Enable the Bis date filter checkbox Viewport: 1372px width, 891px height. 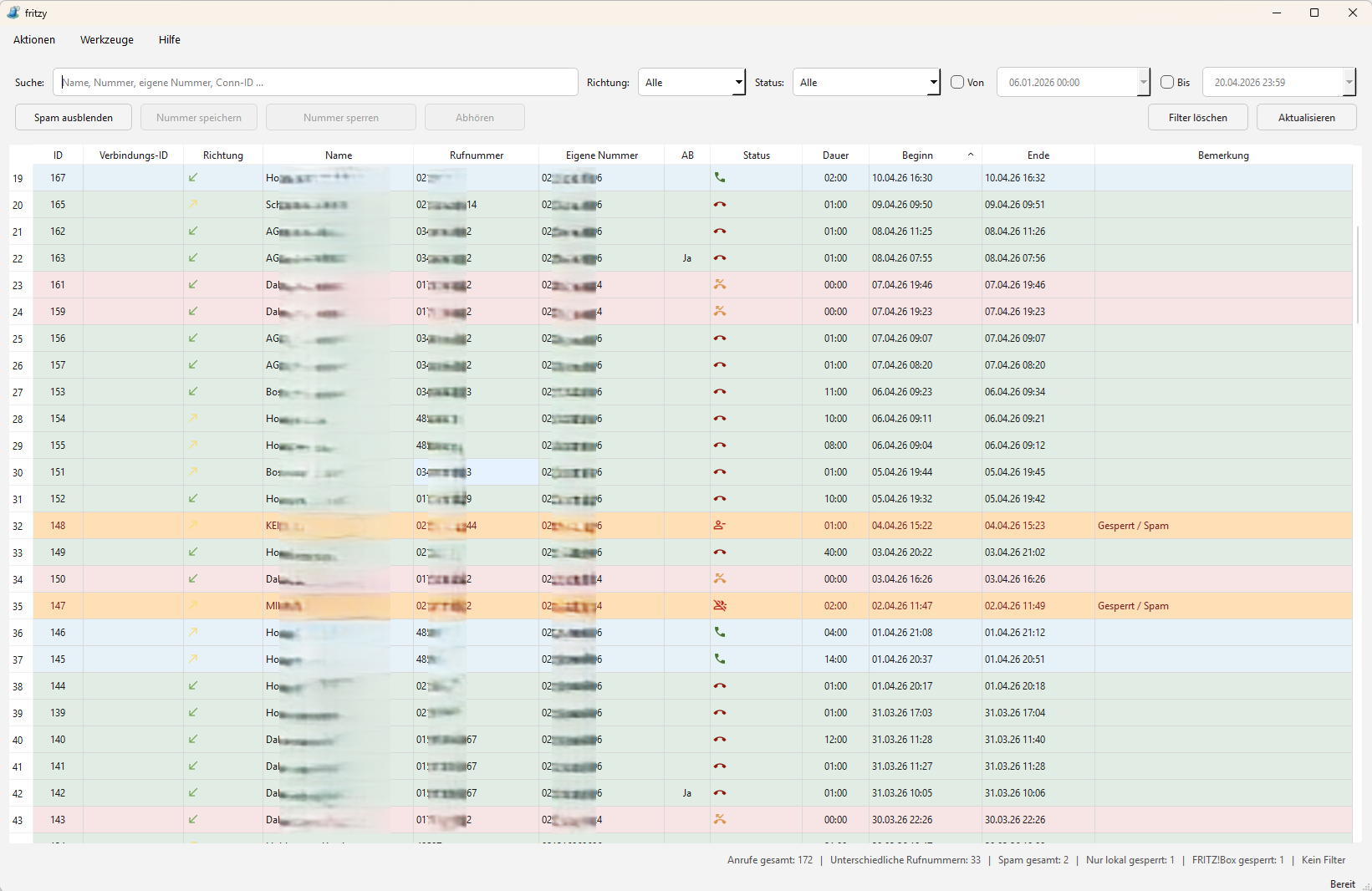pos(1167,82)
